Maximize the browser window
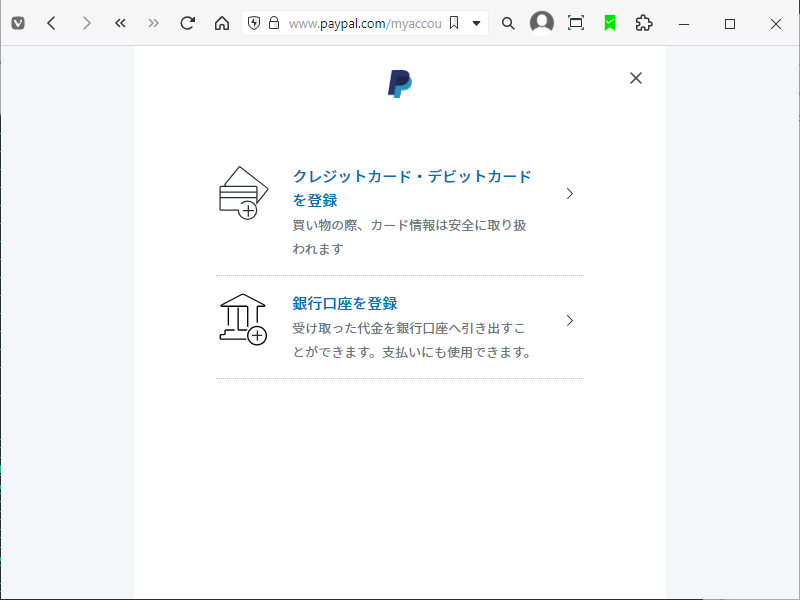The width and height of the screenshot is (800, 600). pyautogui.click(x=730, y=24)
